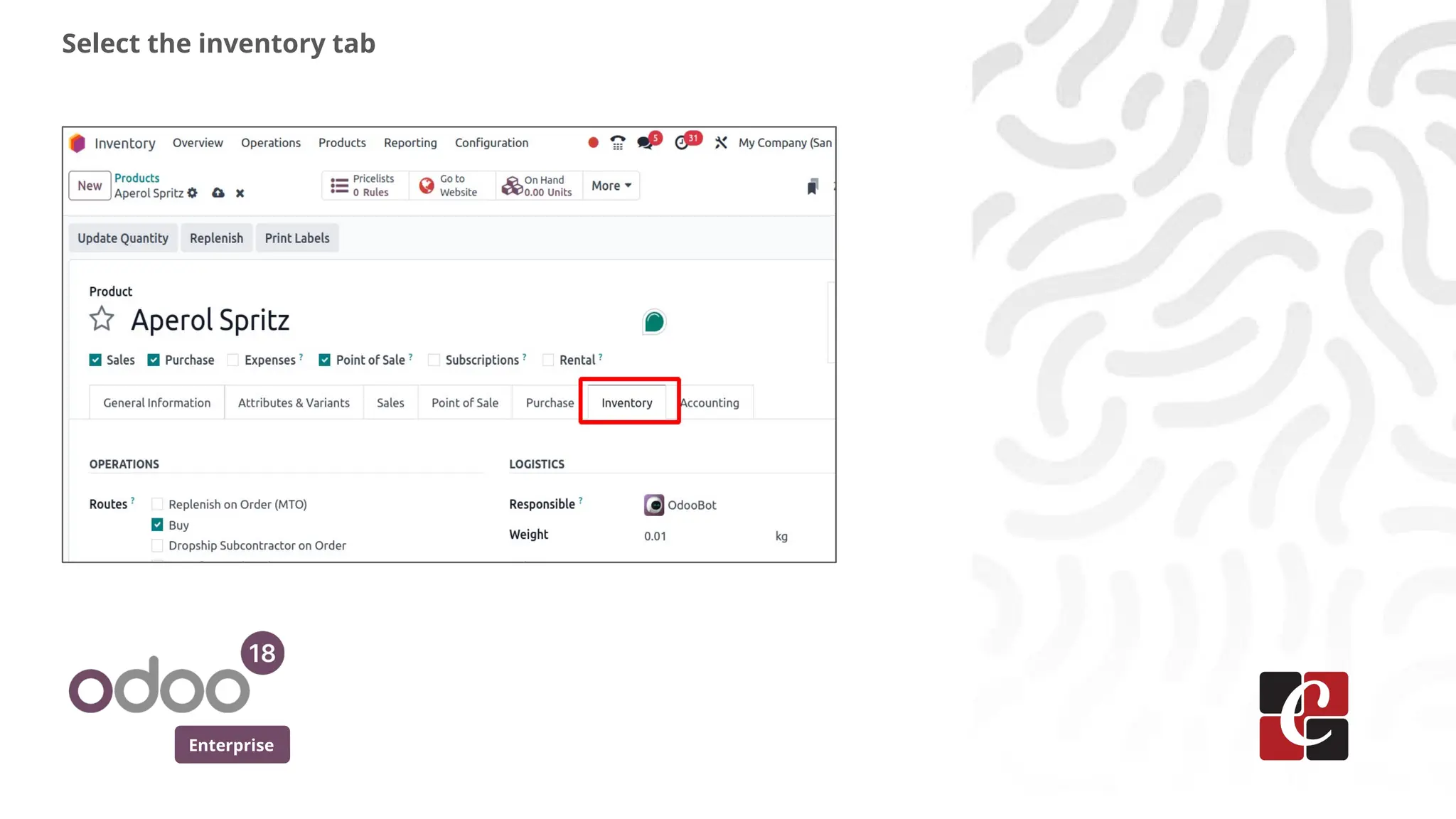Click the Inventory app name in navbar
This screenshot has width=1456, height=819.
tap(125, 144)
